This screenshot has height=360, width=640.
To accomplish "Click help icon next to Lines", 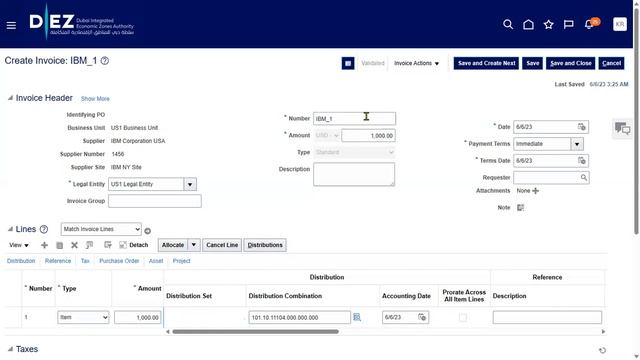I will [44, 229].
